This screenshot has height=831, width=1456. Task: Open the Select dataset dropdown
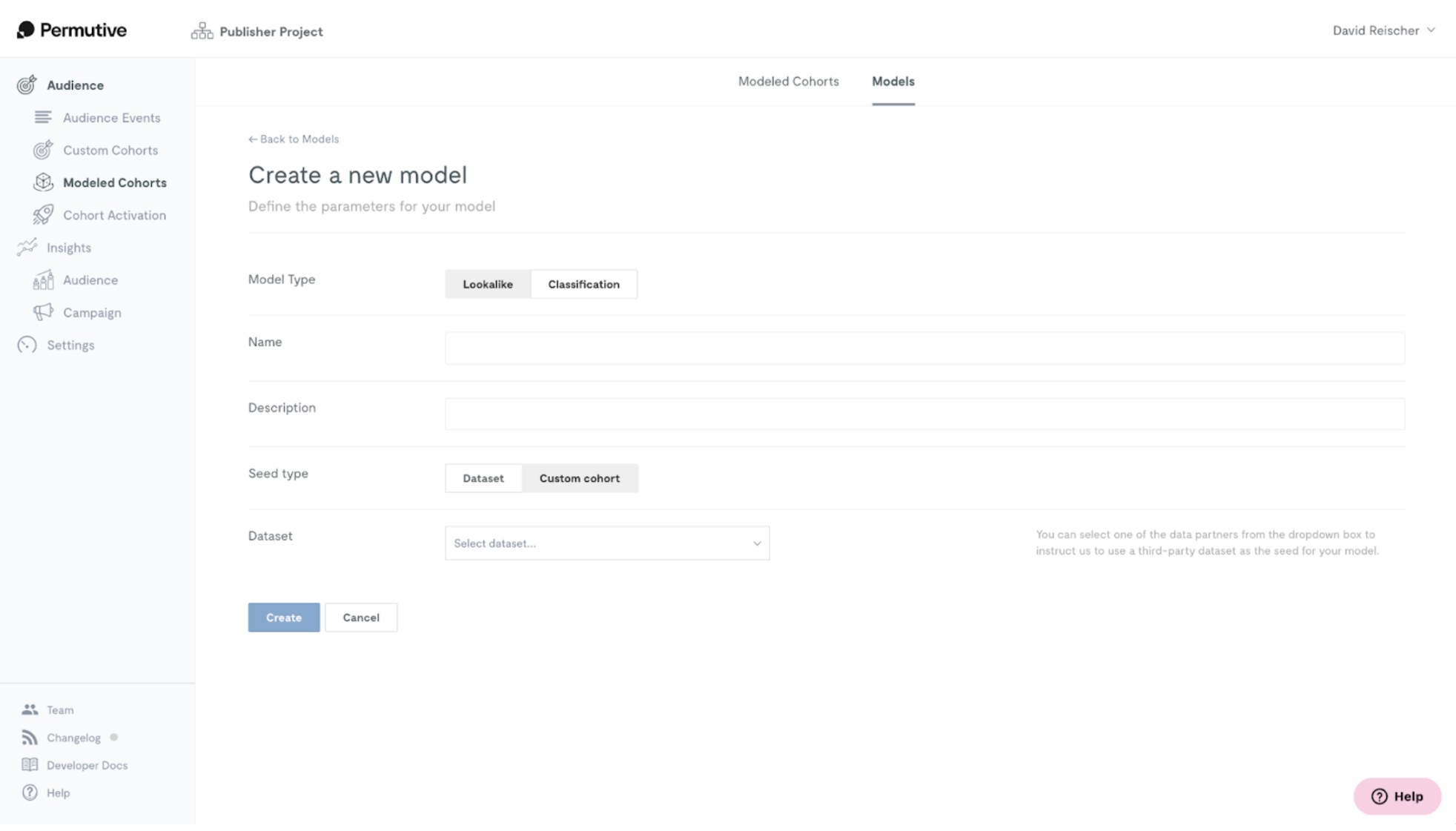(x=606, y=543)
